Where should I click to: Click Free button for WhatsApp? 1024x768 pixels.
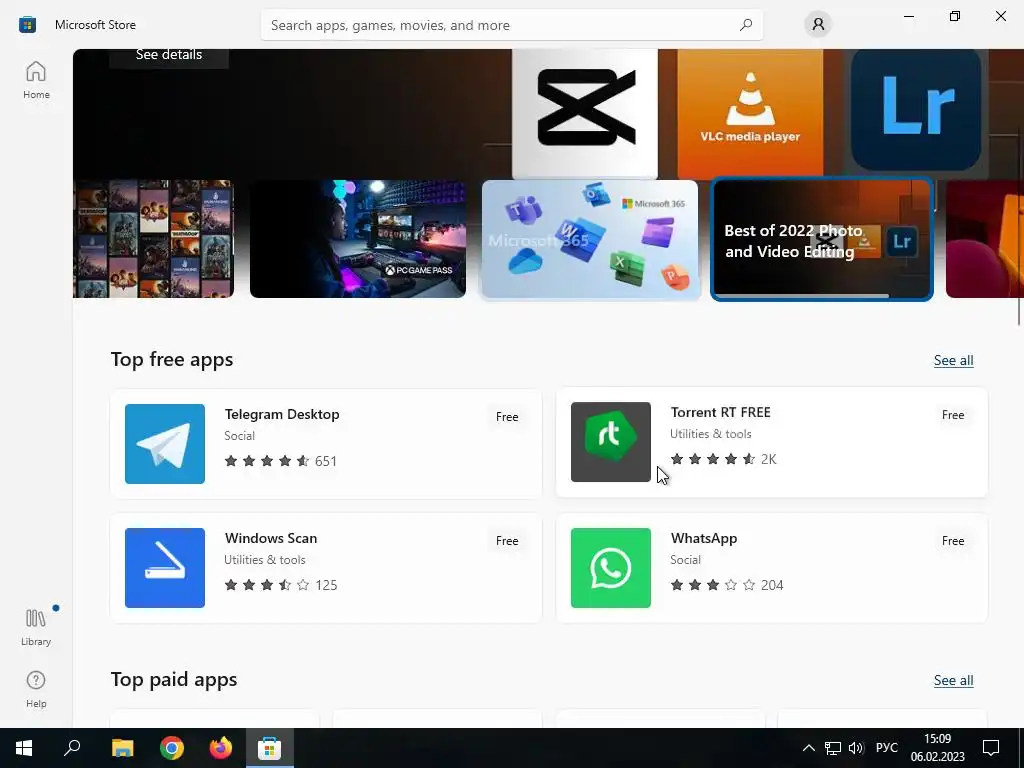pos(953,541)
